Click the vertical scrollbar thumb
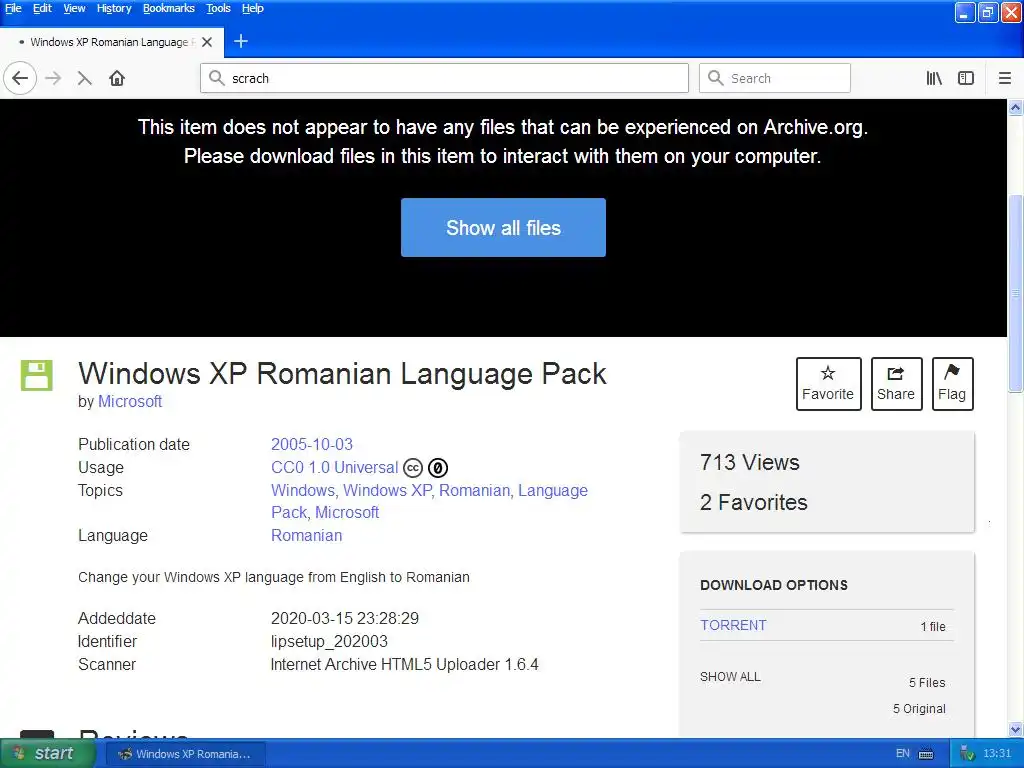Screen dimensions: 1024x768 (1016, 294)
